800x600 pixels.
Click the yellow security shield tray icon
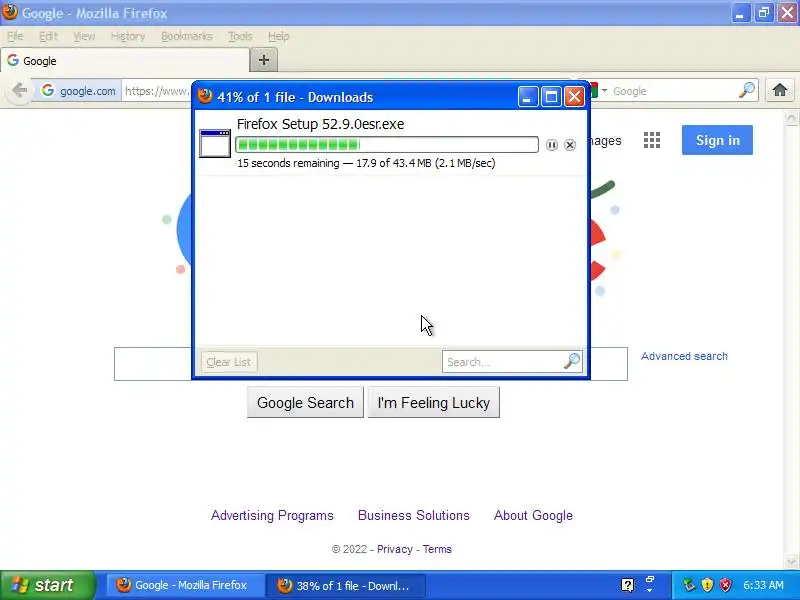point(707,585)
